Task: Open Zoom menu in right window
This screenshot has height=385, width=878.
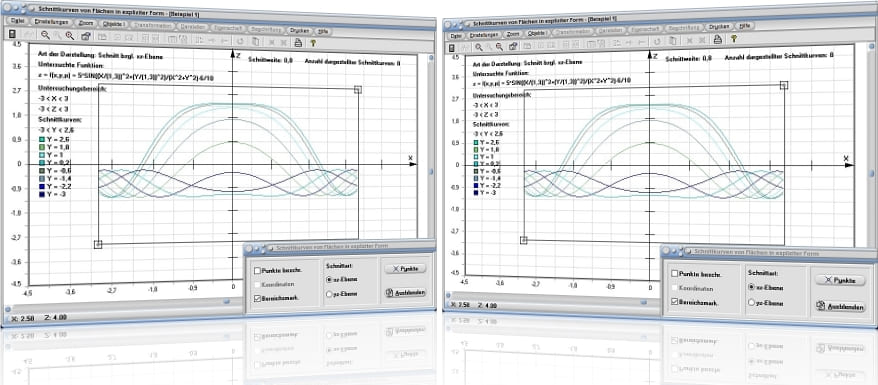Action: click(x=513, y=34)
